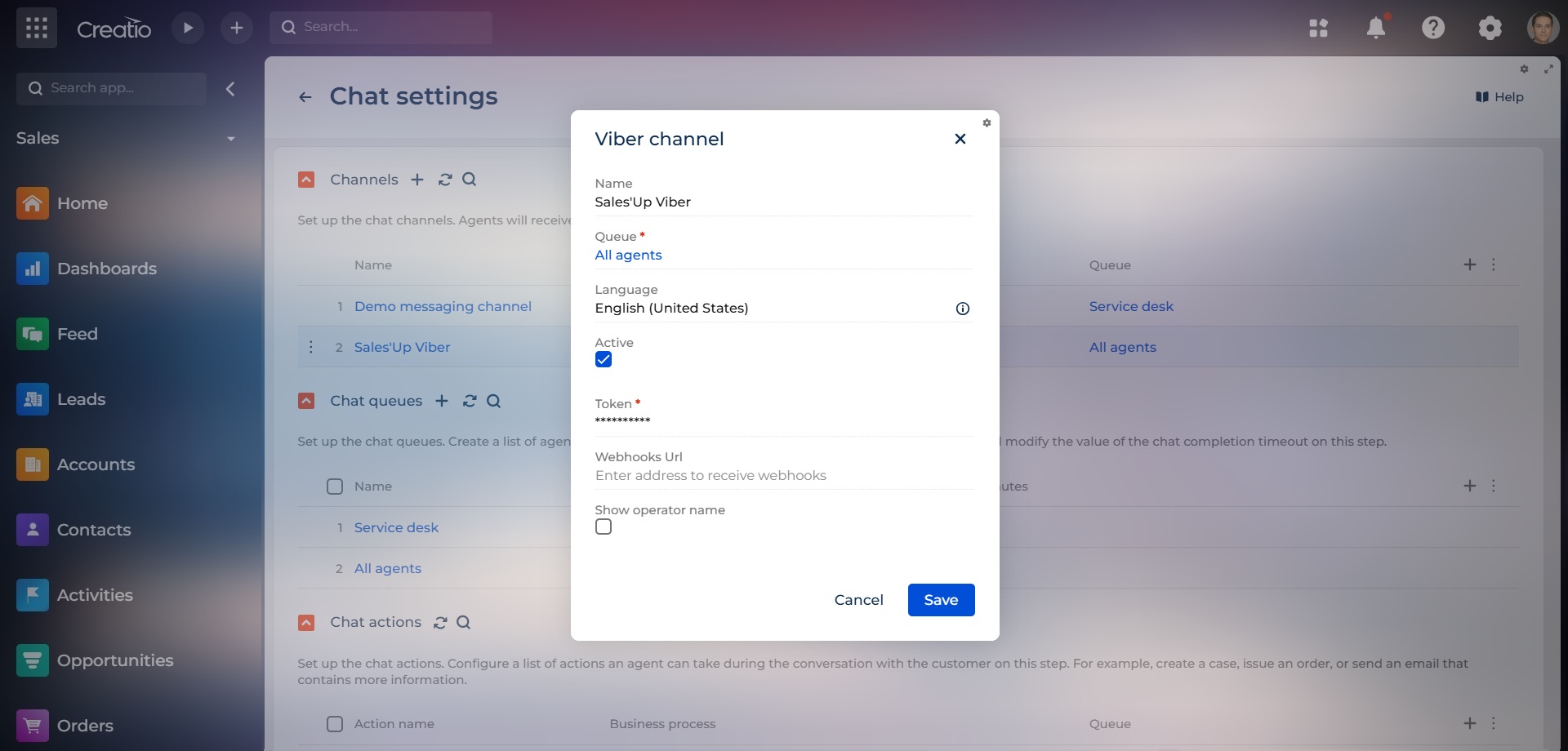Click the global Search box
The height and width of the screenshot is (751, 1568).
(381, 27)
